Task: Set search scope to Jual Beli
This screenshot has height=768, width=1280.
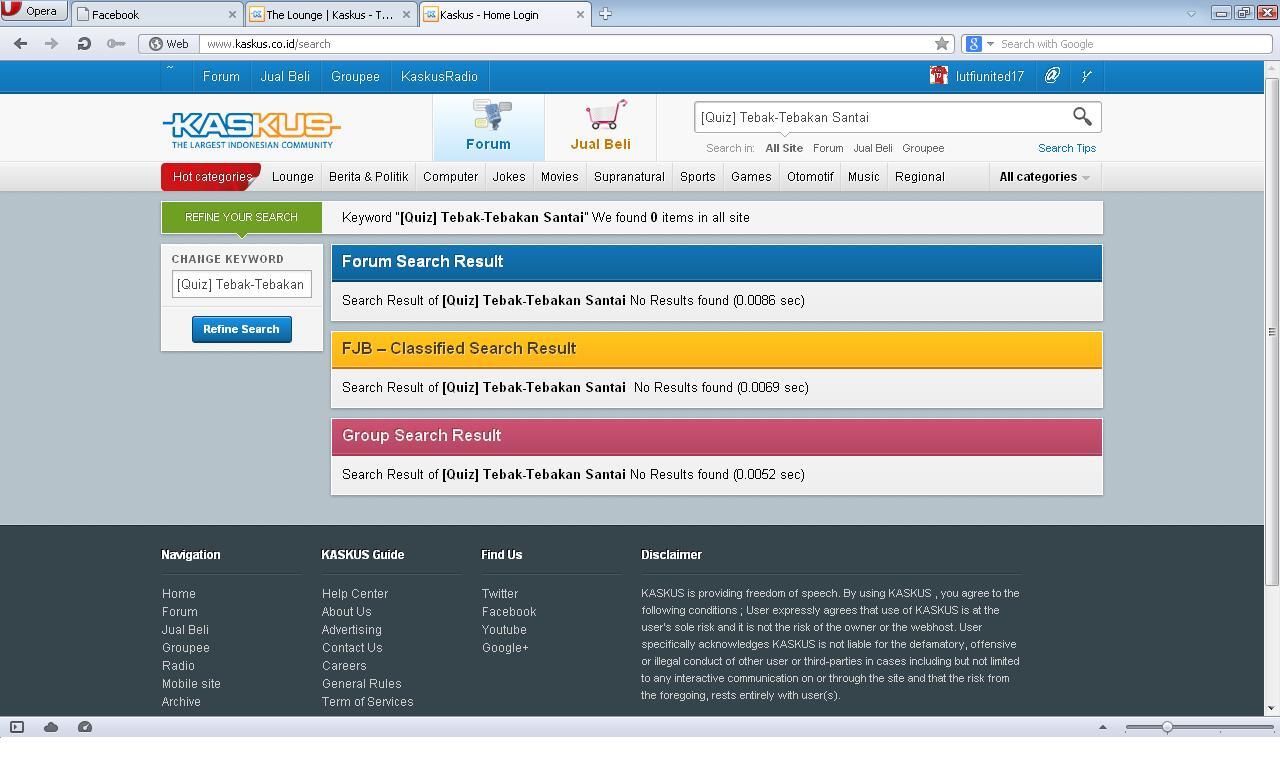Action: (872, 148)
